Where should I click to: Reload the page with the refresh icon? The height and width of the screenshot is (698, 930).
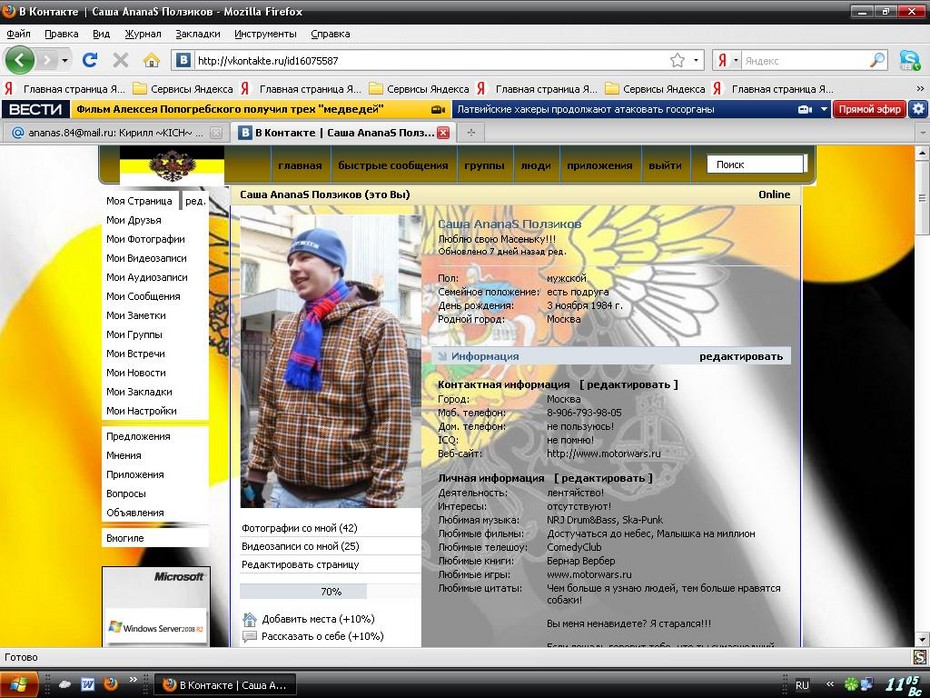point(90,60)
